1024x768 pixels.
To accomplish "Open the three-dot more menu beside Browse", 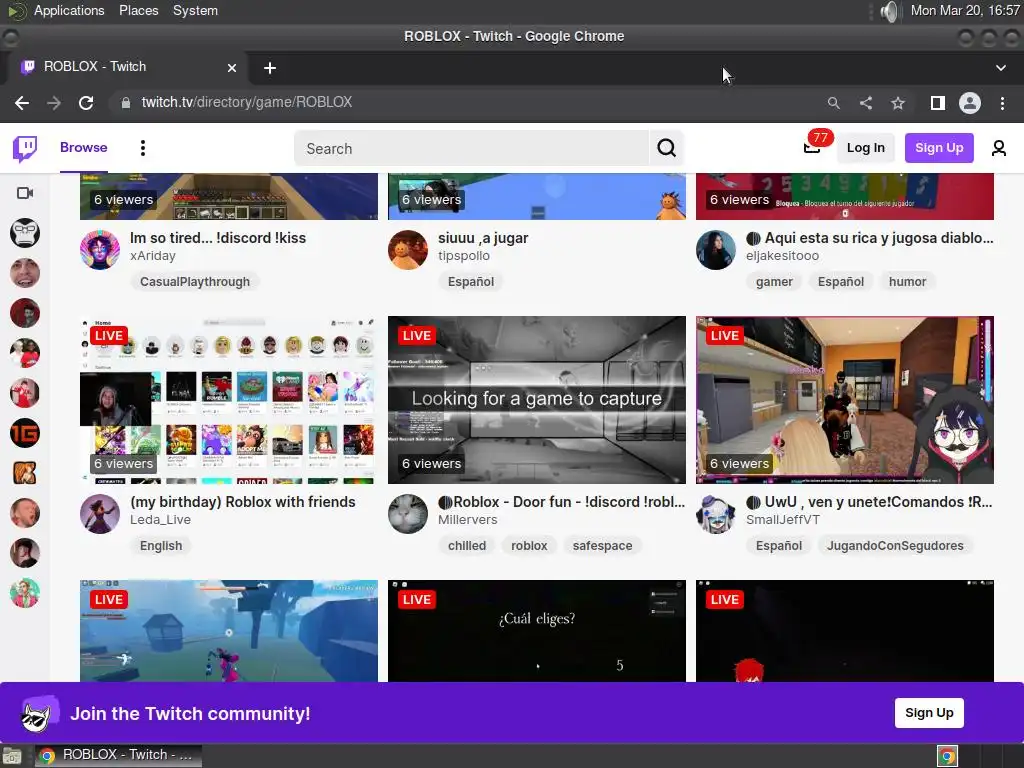I will click(142, 148).
